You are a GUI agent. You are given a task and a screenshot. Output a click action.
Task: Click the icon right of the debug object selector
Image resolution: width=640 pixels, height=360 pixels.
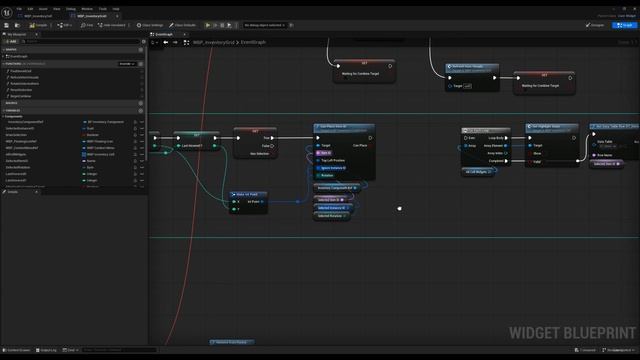click(291, 25)
